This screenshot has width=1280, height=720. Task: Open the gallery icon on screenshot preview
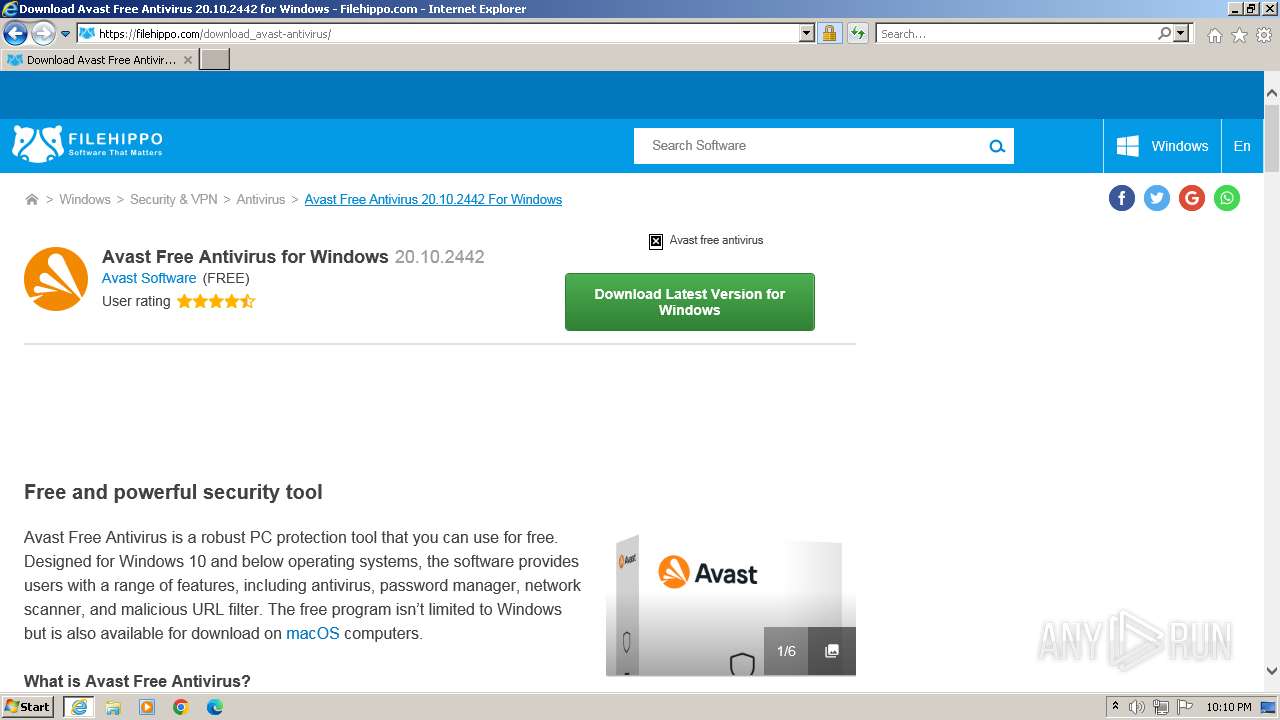(x=832, y=651)
